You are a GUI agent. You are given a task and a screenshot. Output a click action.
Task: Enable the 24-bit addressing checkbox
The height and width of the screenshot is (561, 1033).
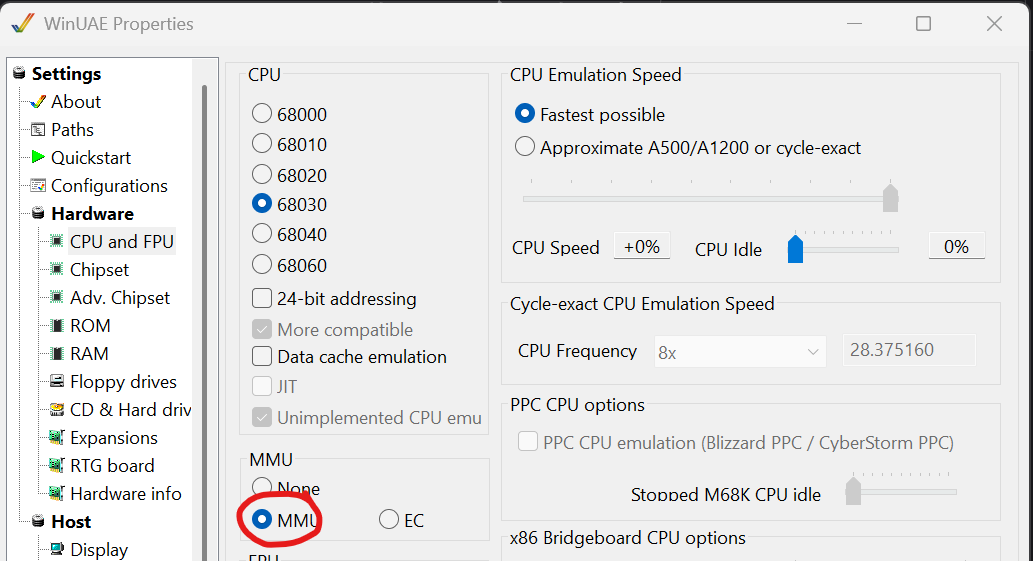(262, 298)
